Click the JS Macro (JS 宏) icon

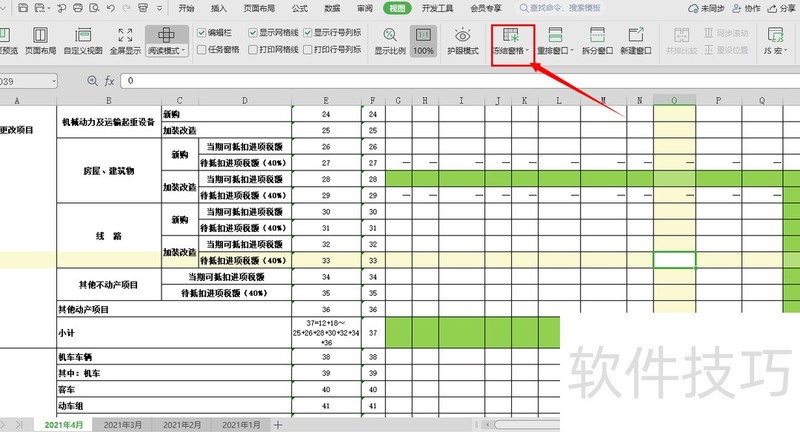click(x=776, y=35)
